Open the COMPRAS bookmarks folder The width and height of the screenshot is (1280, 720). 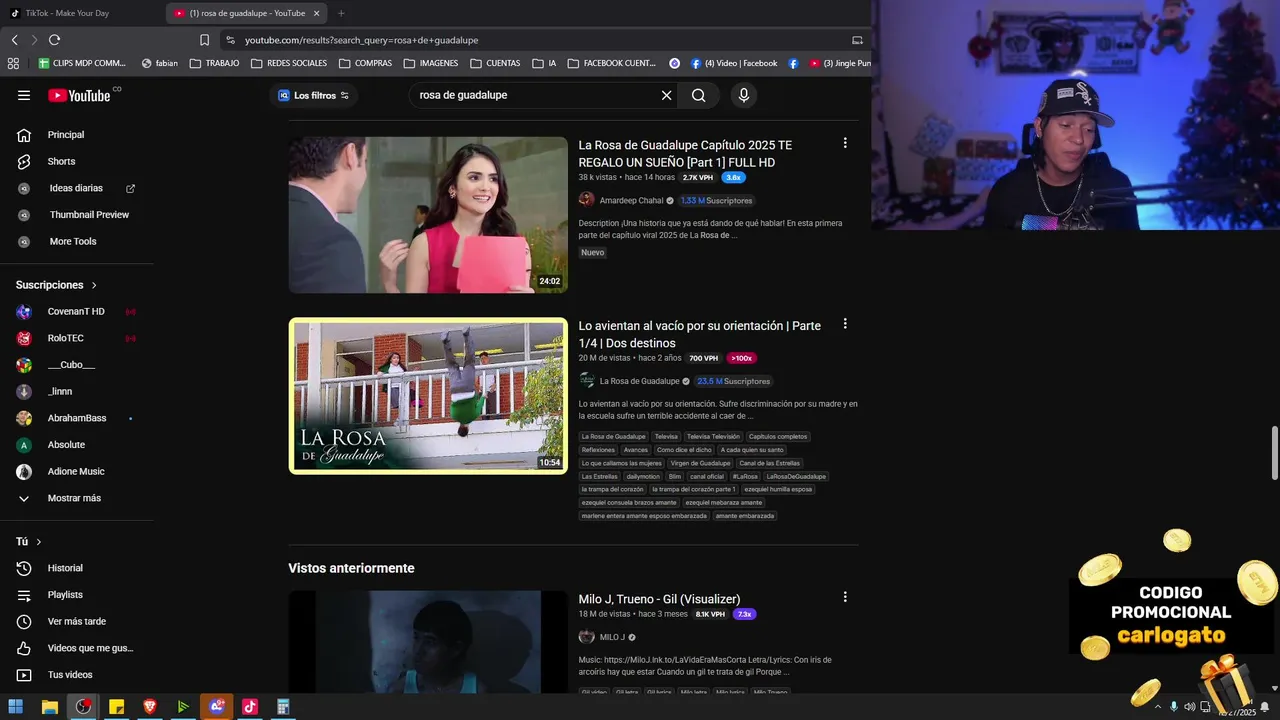click(x=365, y=63)
